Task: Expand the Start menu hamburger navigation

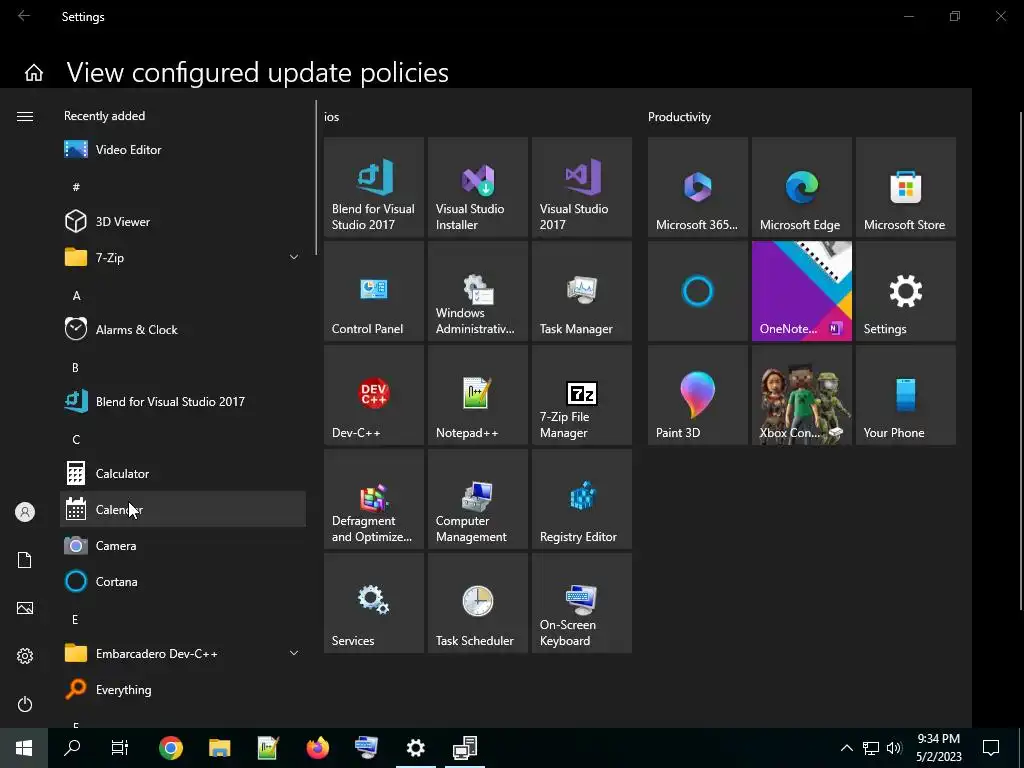Action: [x=25, y=116]
